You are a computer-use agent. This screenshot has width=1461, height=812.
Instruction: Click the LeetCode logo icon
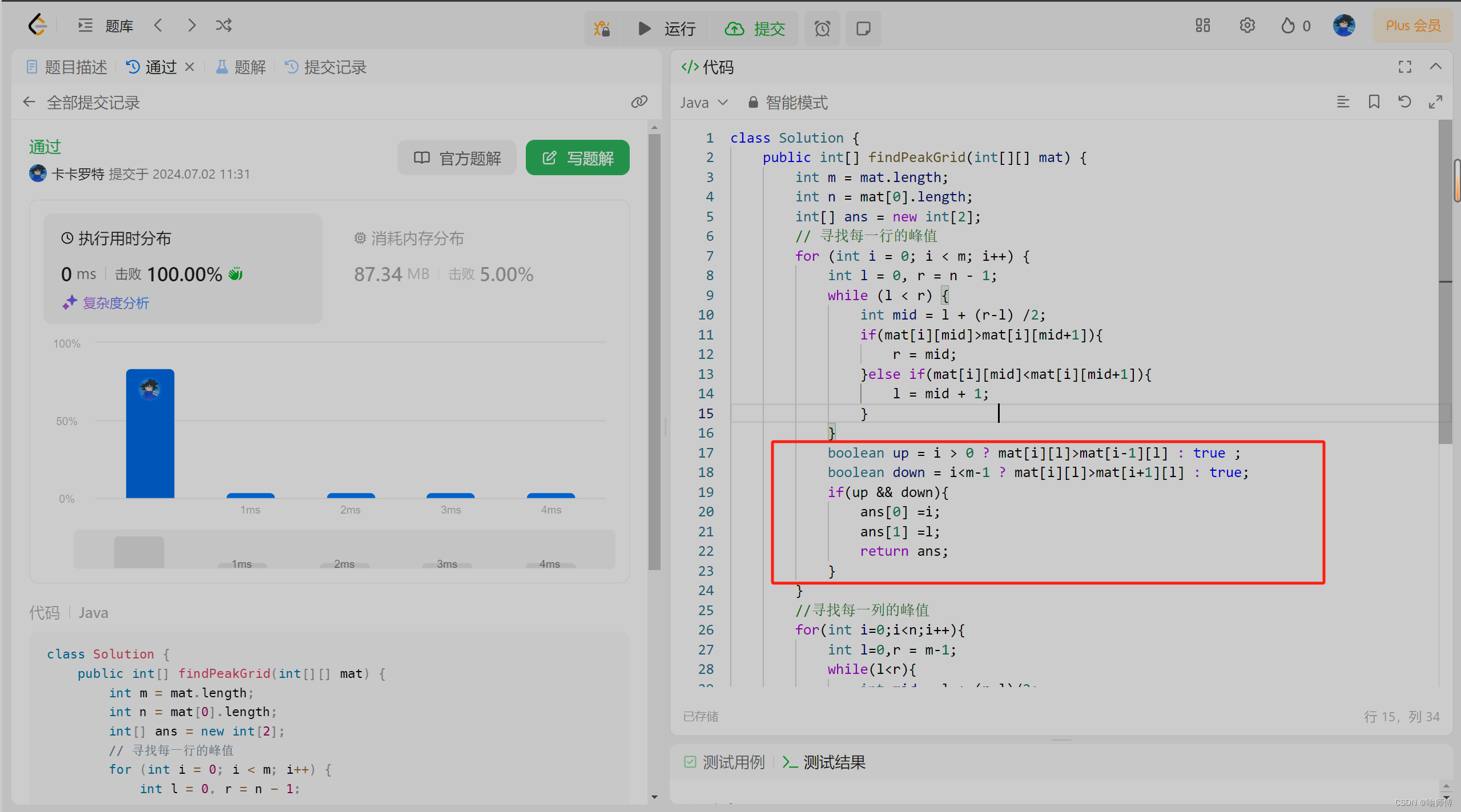[38, 26]
